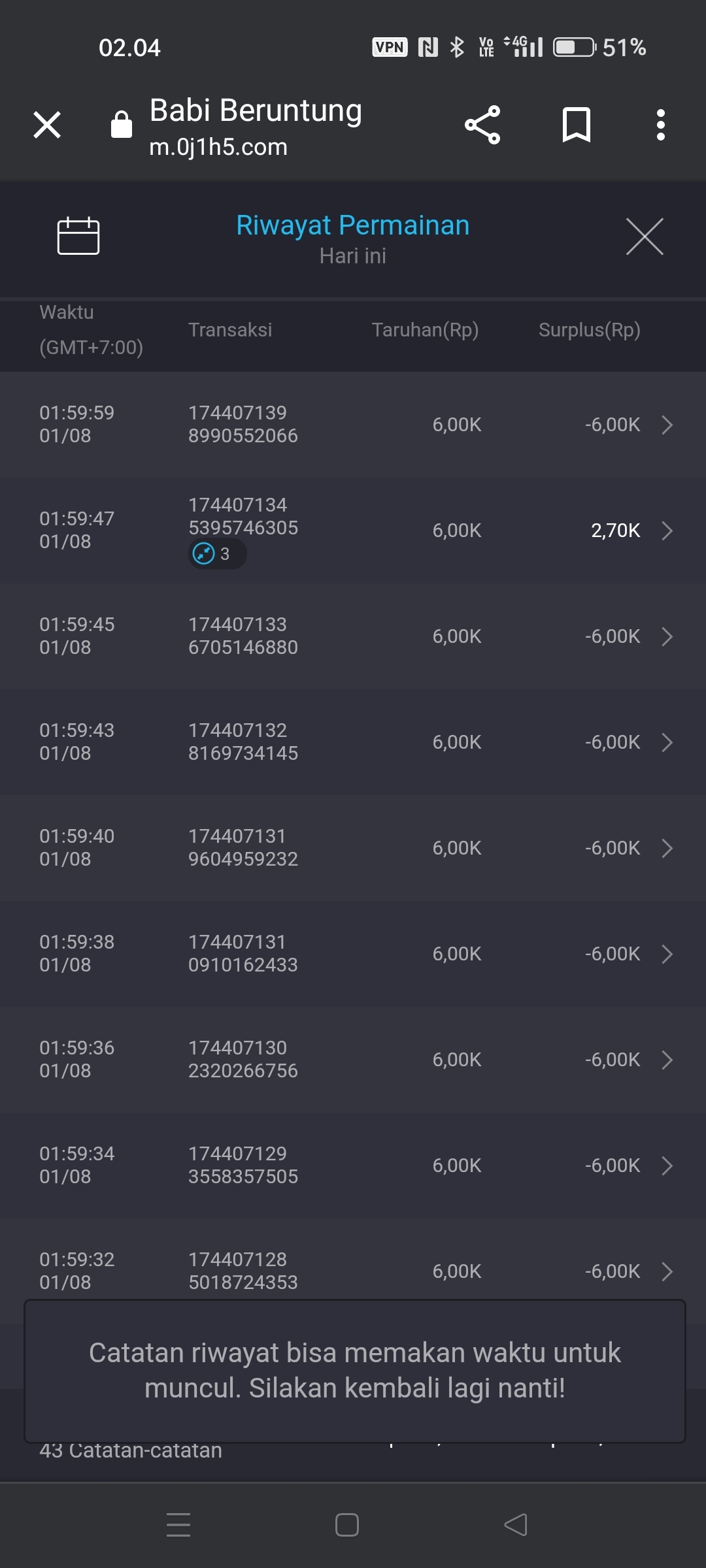706x1568 pixels.
Task: Tap the free-spin badge showing 3
Action: (x=217, y=554)
